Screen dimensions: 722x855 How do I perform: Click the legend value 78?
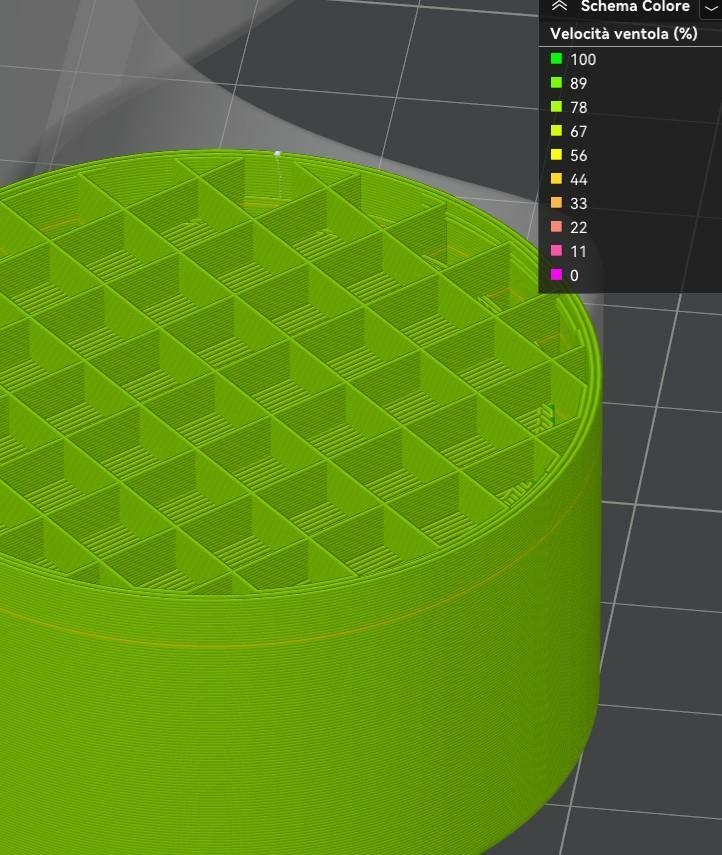(x=579, y=107)
